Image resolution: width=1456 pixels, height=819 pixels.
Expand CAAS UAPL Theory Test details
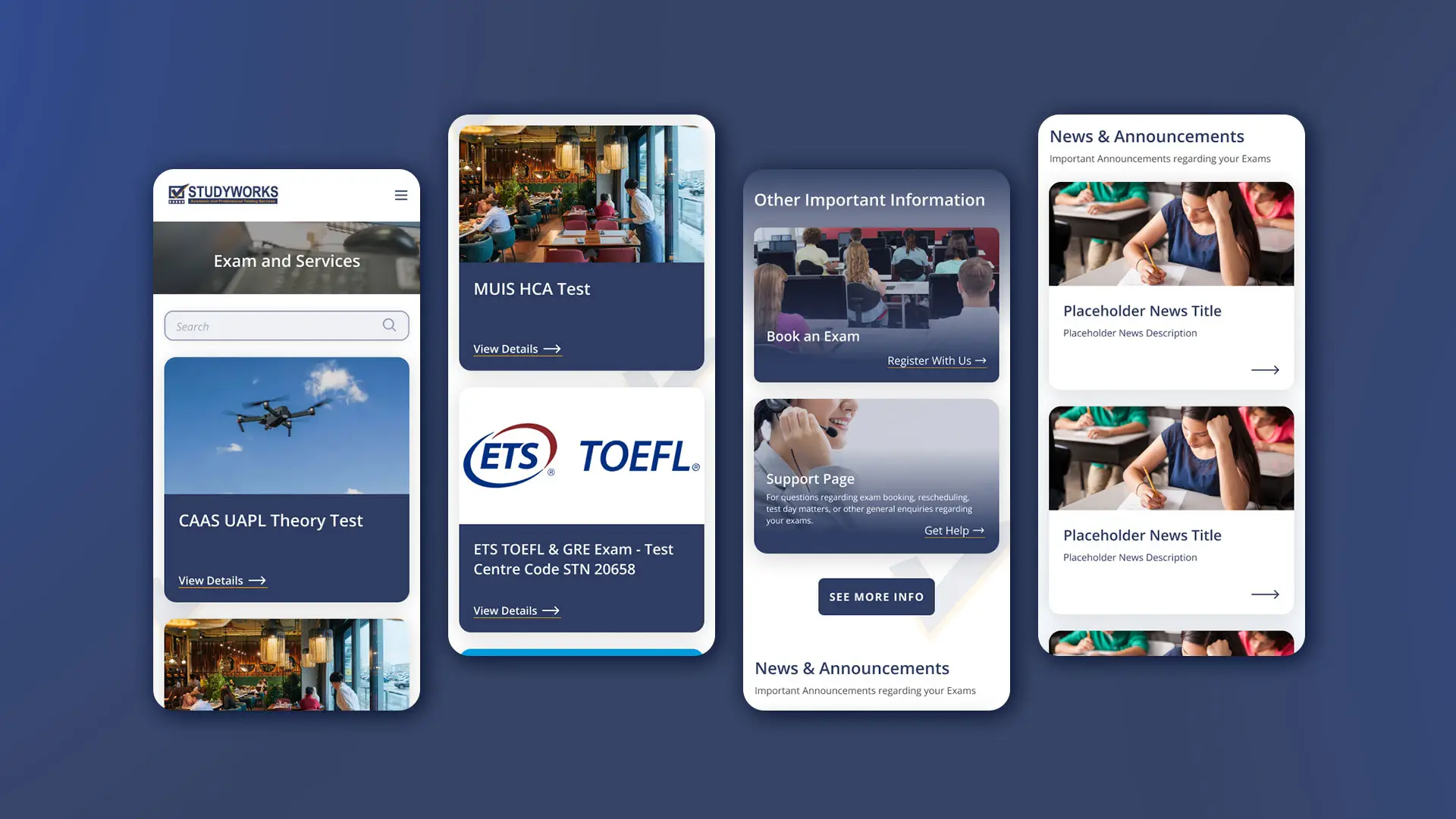(x=221, y=580)
